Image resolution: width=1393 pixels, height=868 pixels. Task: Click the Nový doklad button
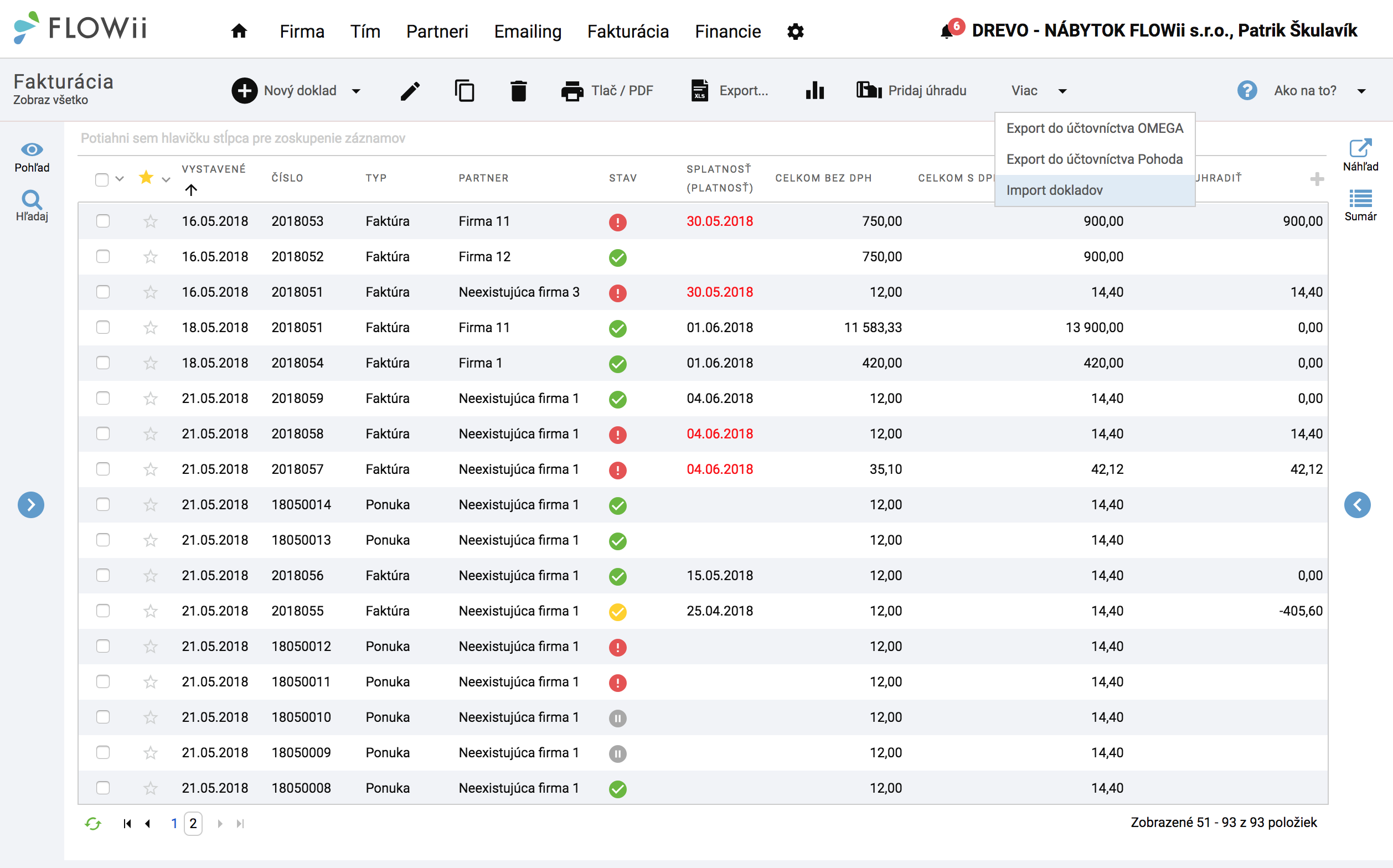tap(284, 91)
